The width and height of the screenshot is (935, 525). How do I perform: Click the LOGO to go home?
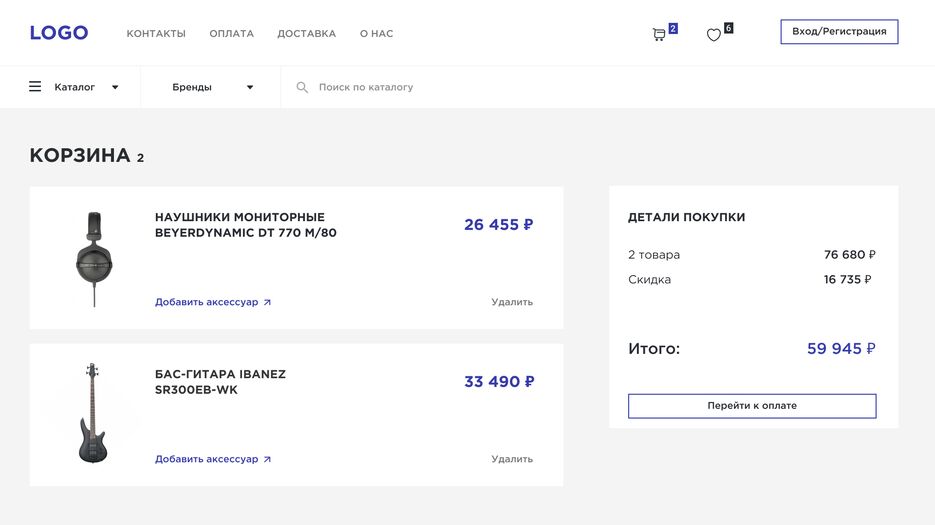(x=59, y=33)
